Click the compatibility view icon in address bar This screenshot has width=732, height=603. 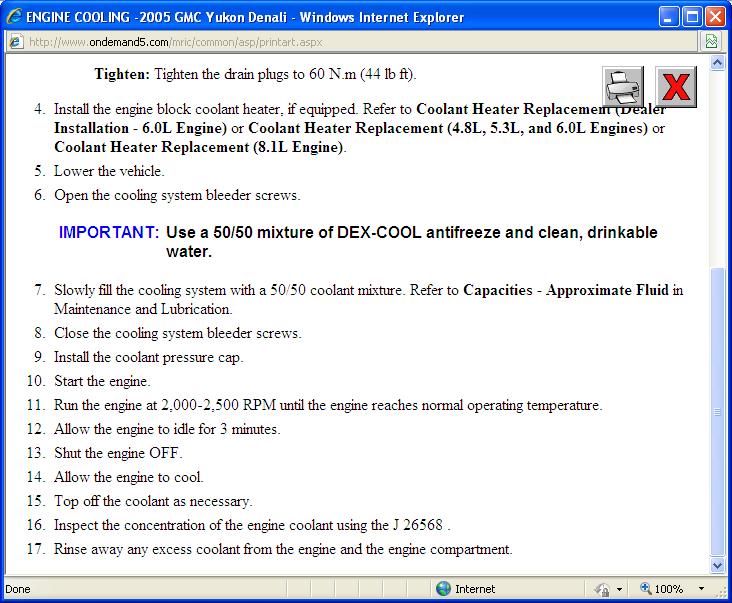[x=711, y=42]
